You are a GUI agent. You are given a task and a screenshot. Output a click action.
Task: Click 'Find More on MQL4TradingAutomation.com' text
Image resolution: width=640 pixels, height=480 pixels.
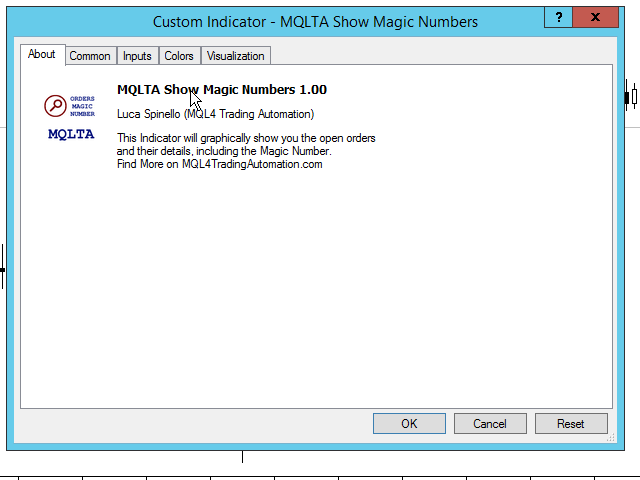tap(220, 164)
